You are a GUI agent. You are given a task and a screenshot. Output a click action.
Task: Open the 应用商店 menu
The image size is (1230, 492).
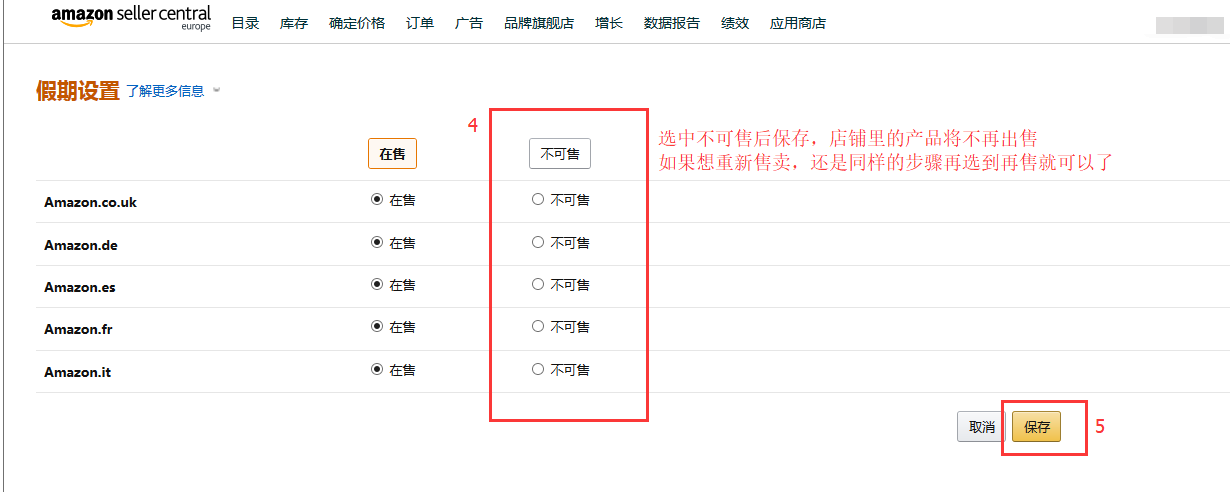[x=798, y=23]
